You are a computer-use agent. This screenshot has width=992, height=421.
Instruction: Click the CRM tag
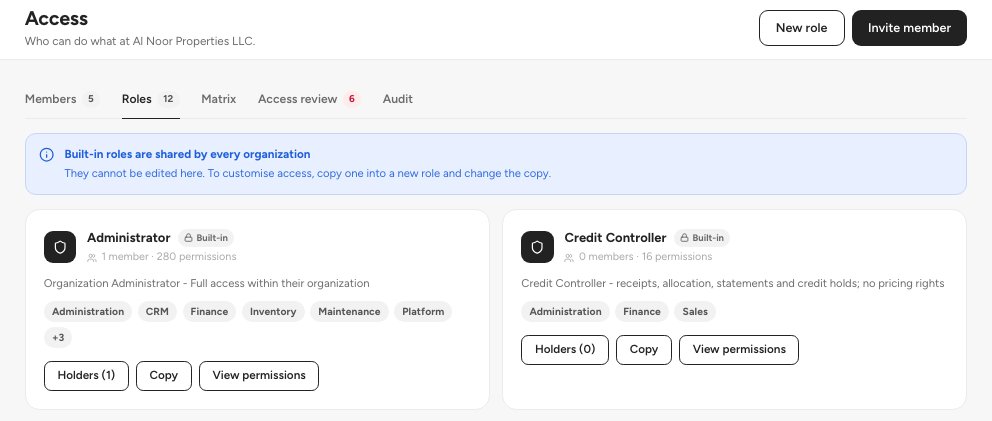[157, 311]
